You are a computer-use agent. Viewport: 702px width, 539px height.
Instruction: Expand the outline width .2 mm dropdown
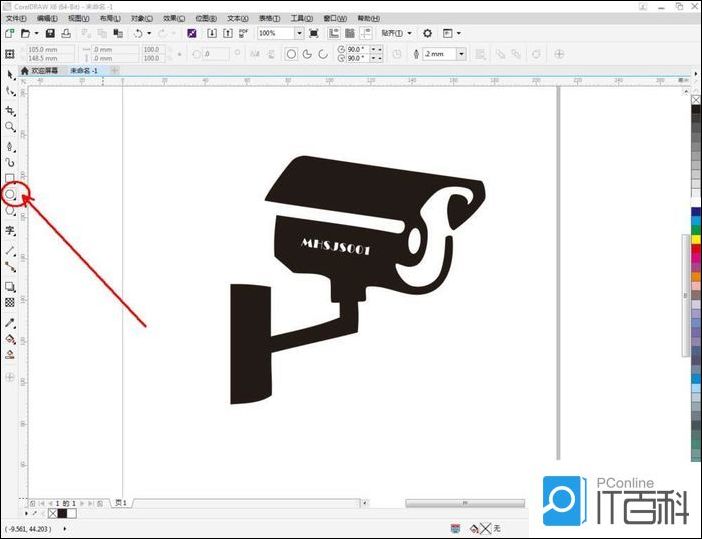[x=461, y=54]
